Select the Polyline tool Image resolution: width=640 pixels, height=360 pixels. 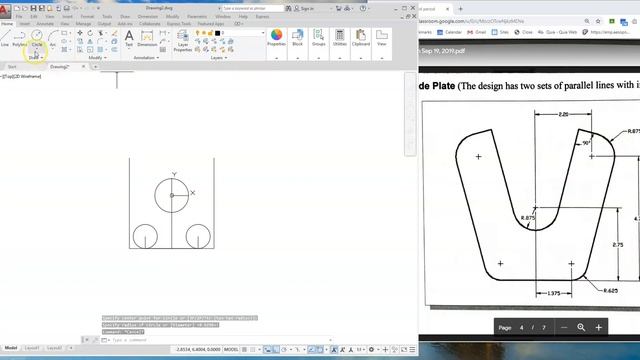coord(20,38)
